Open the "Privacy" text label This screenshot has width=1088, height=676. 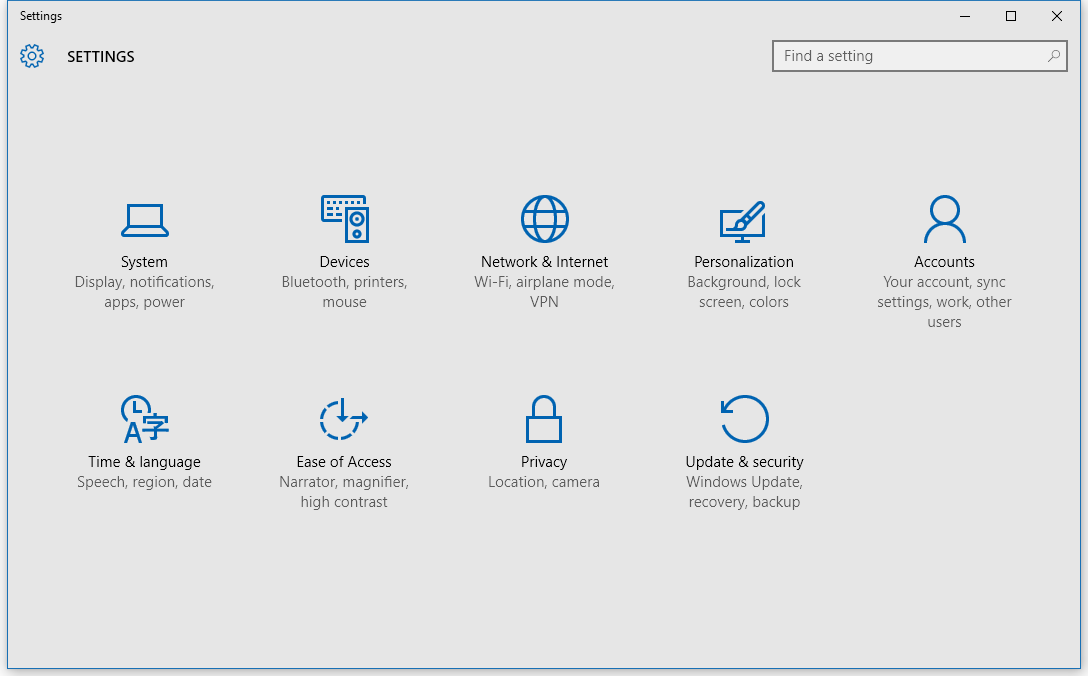(x=544, y=462)
